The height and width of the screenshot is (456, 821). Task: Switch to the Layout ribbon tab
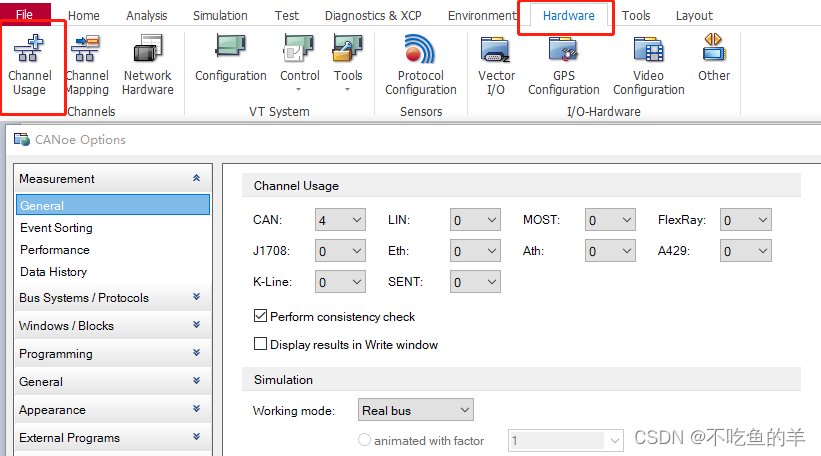click(694, 16)
